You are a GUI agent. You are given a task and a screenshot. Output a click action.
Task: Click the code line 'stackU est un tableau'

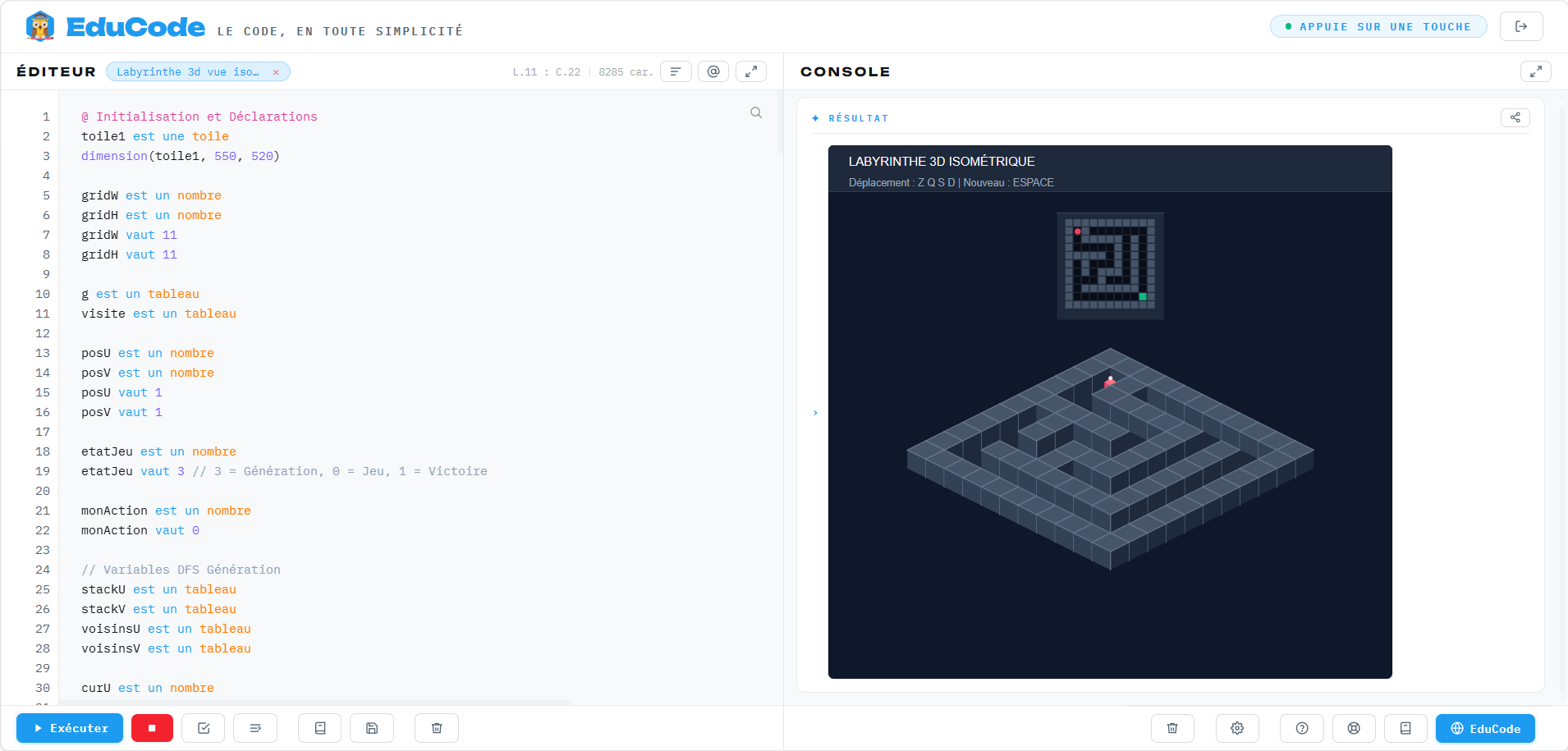(x=158, y=589)
